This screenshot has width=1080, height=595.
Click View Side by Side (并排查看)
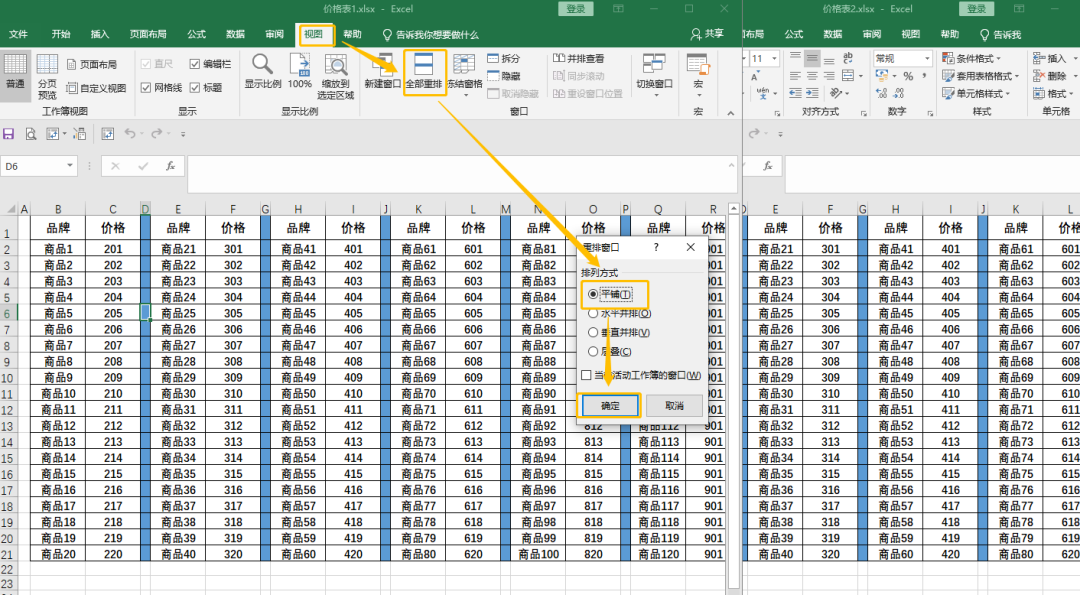click(x=579, y=59)
